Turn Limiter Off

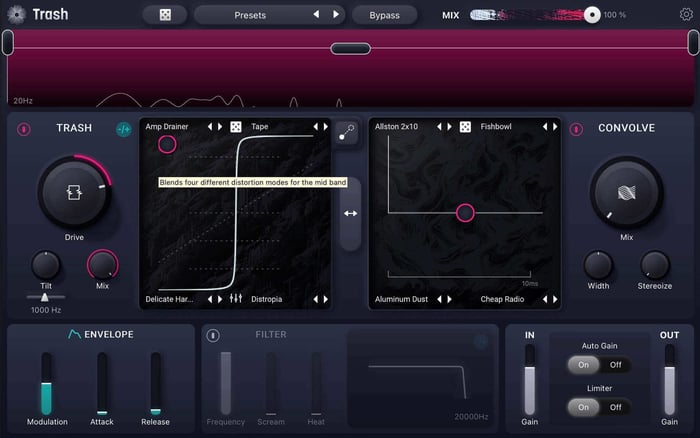tap(616, 407)
